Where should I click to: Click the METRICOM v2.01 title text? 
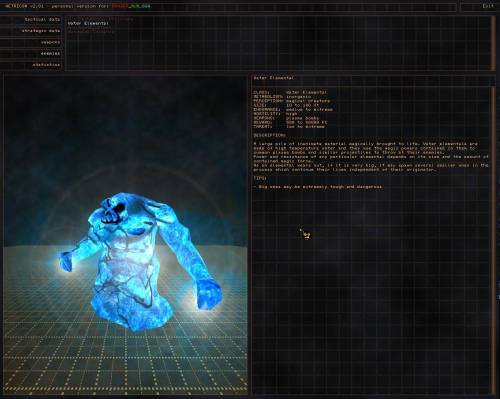click(26, 6)
